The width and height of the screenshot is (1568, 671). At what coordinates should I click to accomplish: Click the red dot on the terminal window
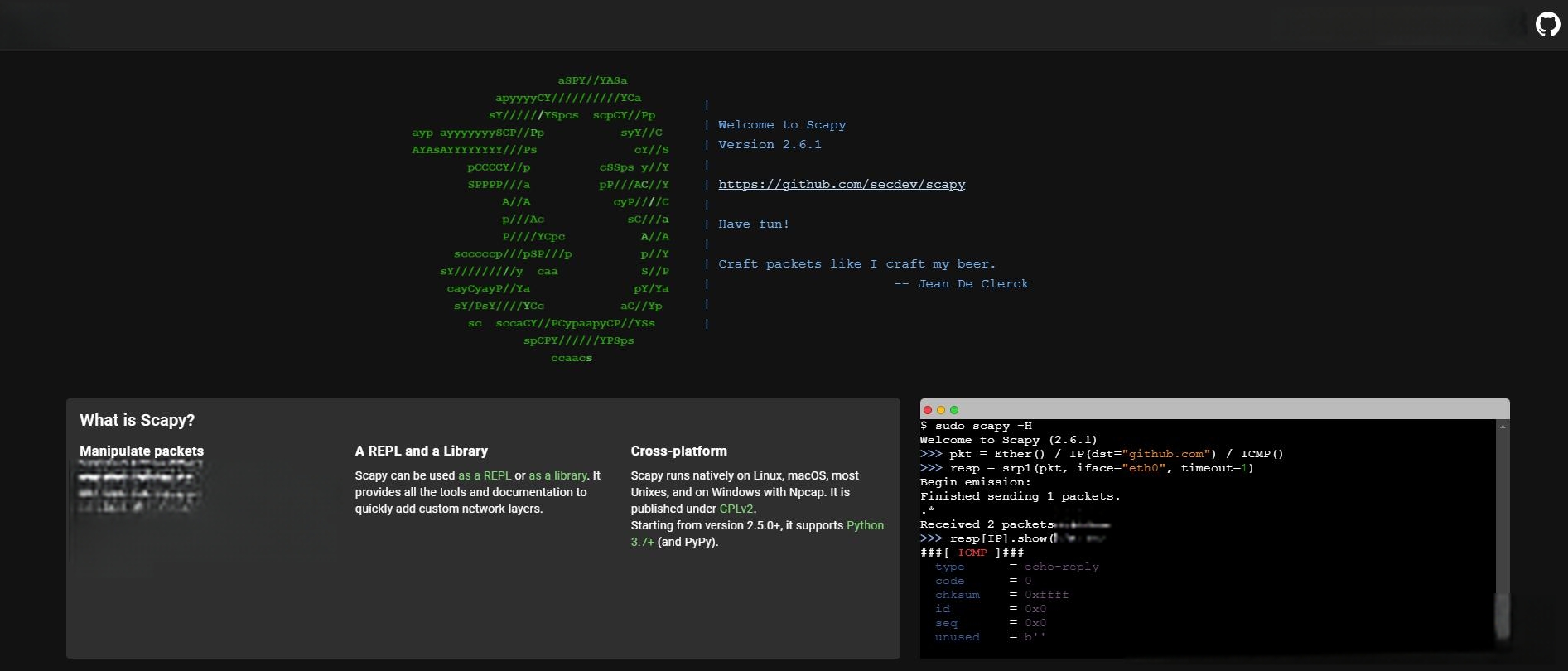point(928,410)
